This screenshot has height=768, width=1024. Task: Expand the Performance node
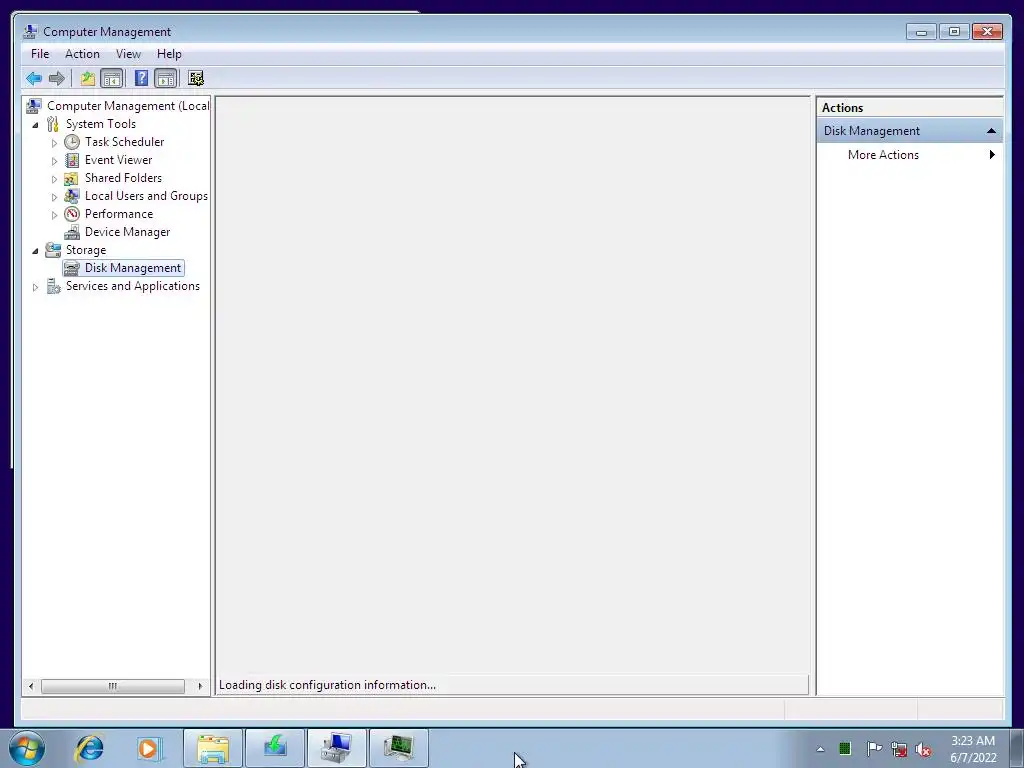54,215
